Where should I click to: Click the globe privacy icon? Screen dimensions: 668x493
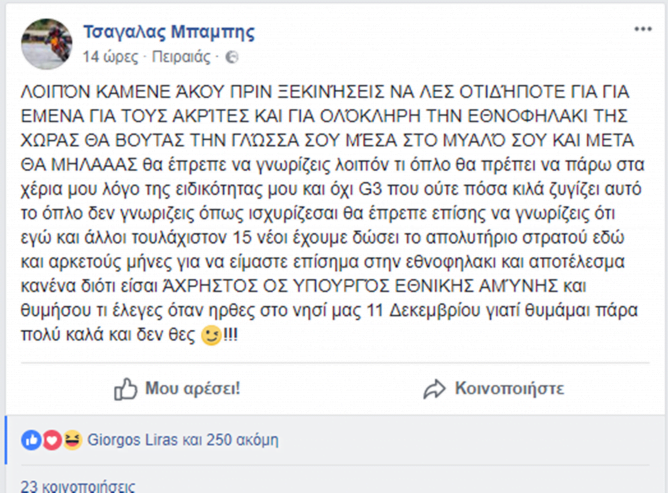click(232, 57)
